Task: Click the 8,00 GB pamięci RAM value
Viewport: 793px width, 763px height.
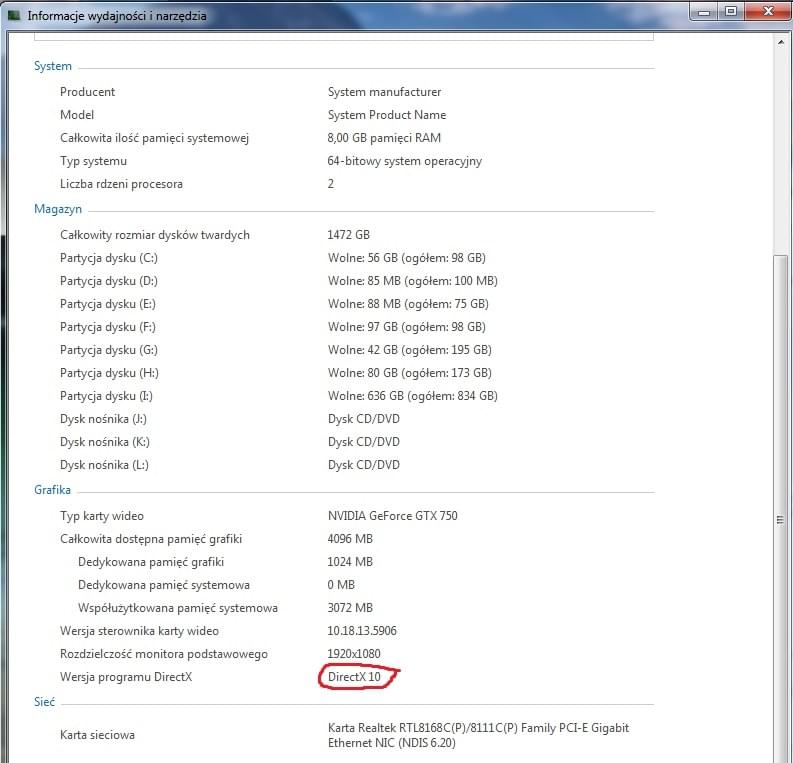Action: (x=384, y=138)
